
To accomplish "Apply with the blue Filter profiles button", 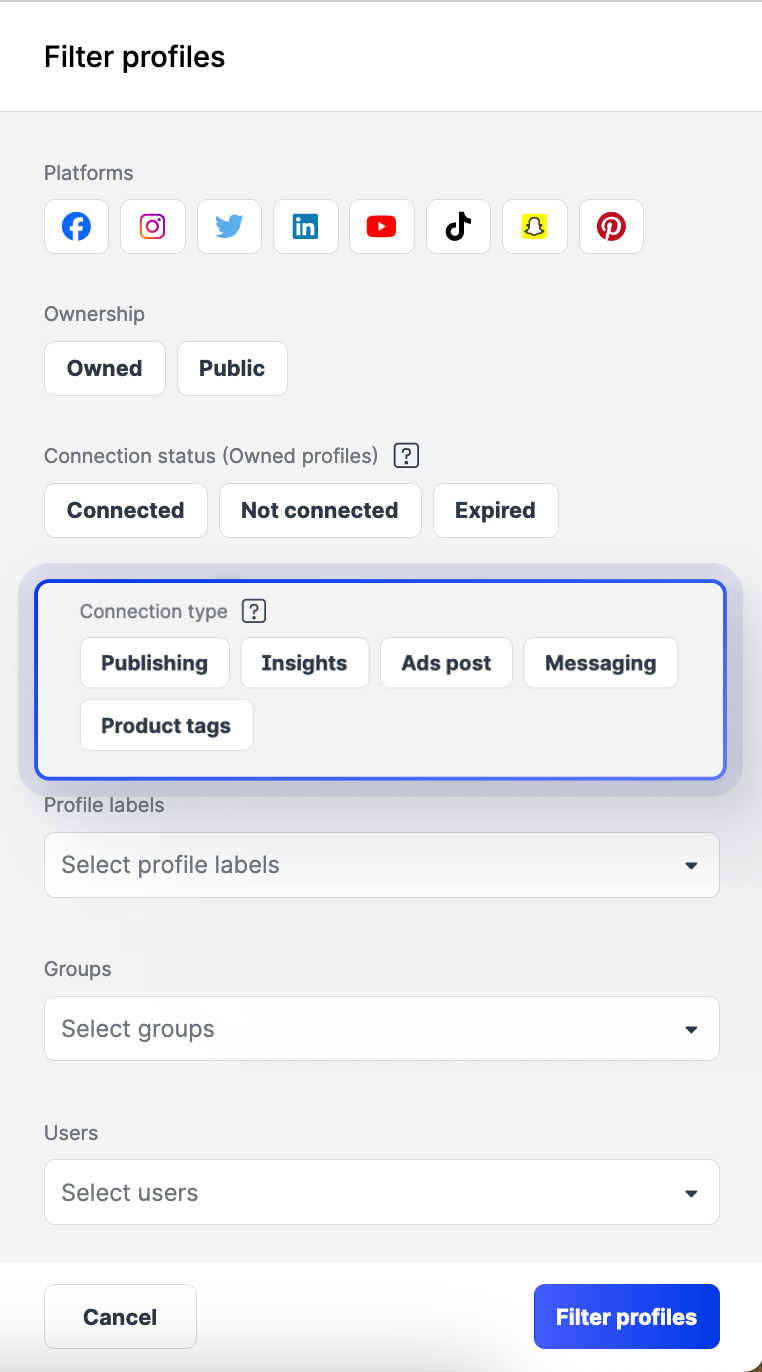I will point(626,1317).
